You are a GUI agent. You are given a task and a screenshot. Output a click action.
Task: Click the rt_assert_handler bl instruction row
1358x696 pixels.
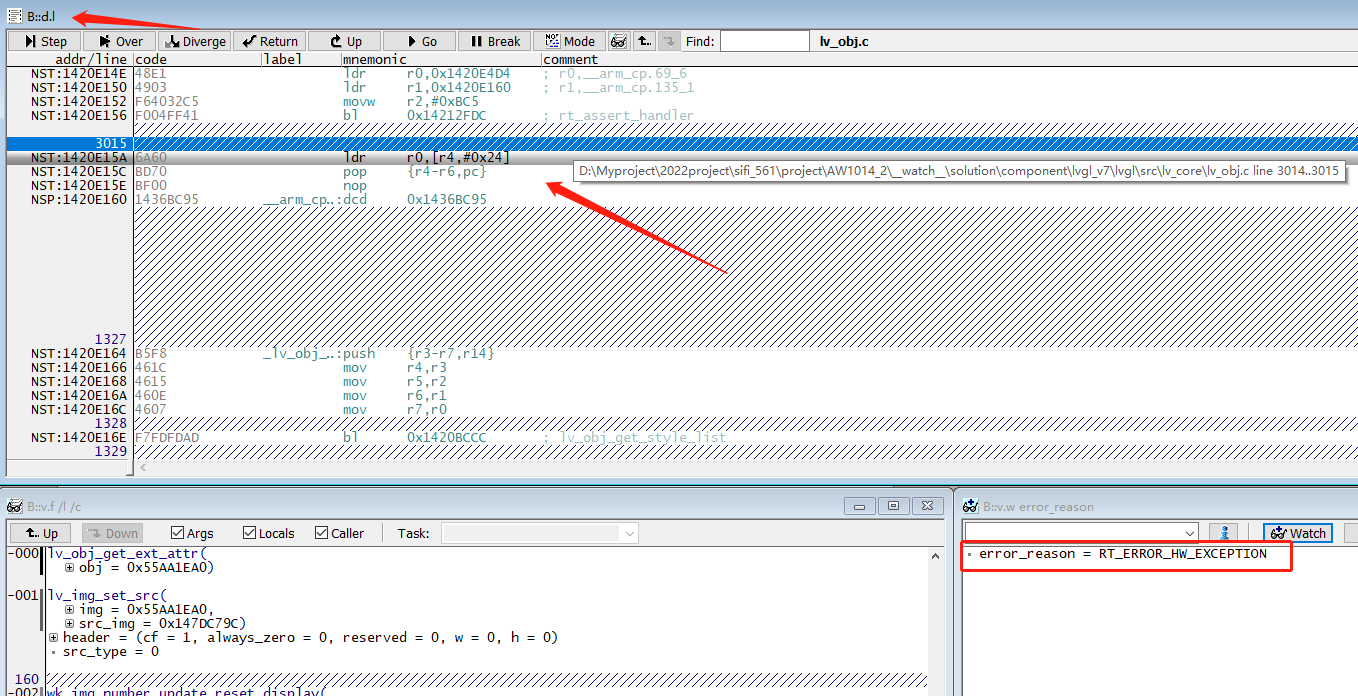pyautogui.click(x=681, y=116)
